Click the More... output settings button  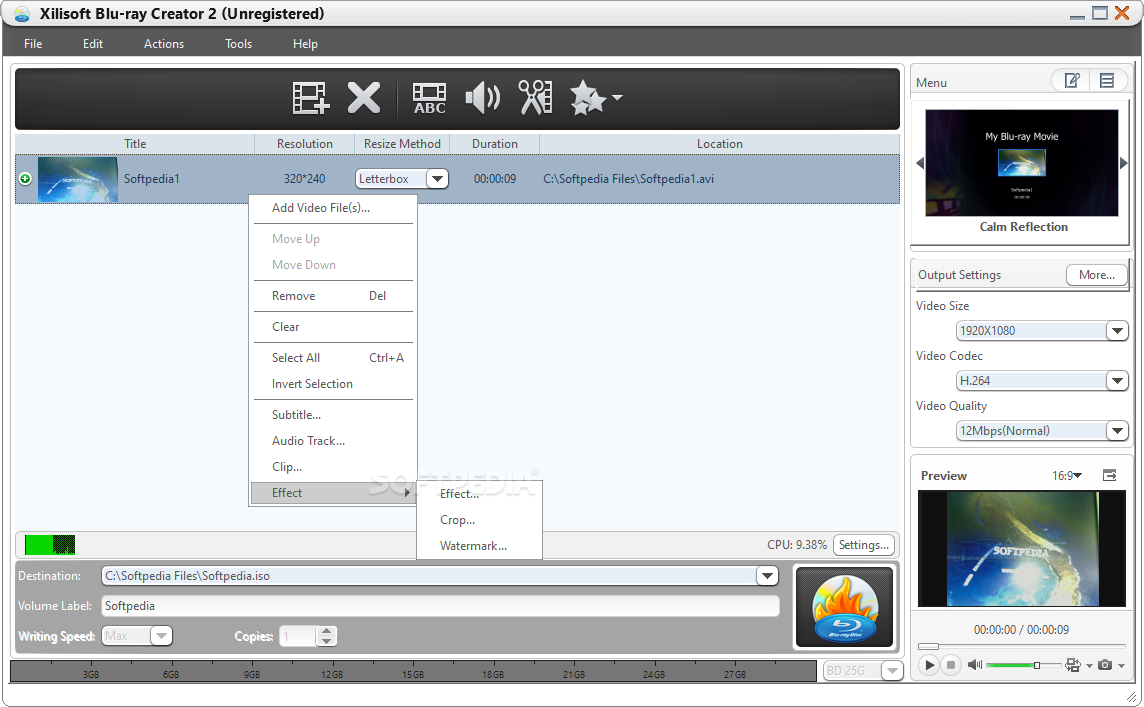point(1097,275)
